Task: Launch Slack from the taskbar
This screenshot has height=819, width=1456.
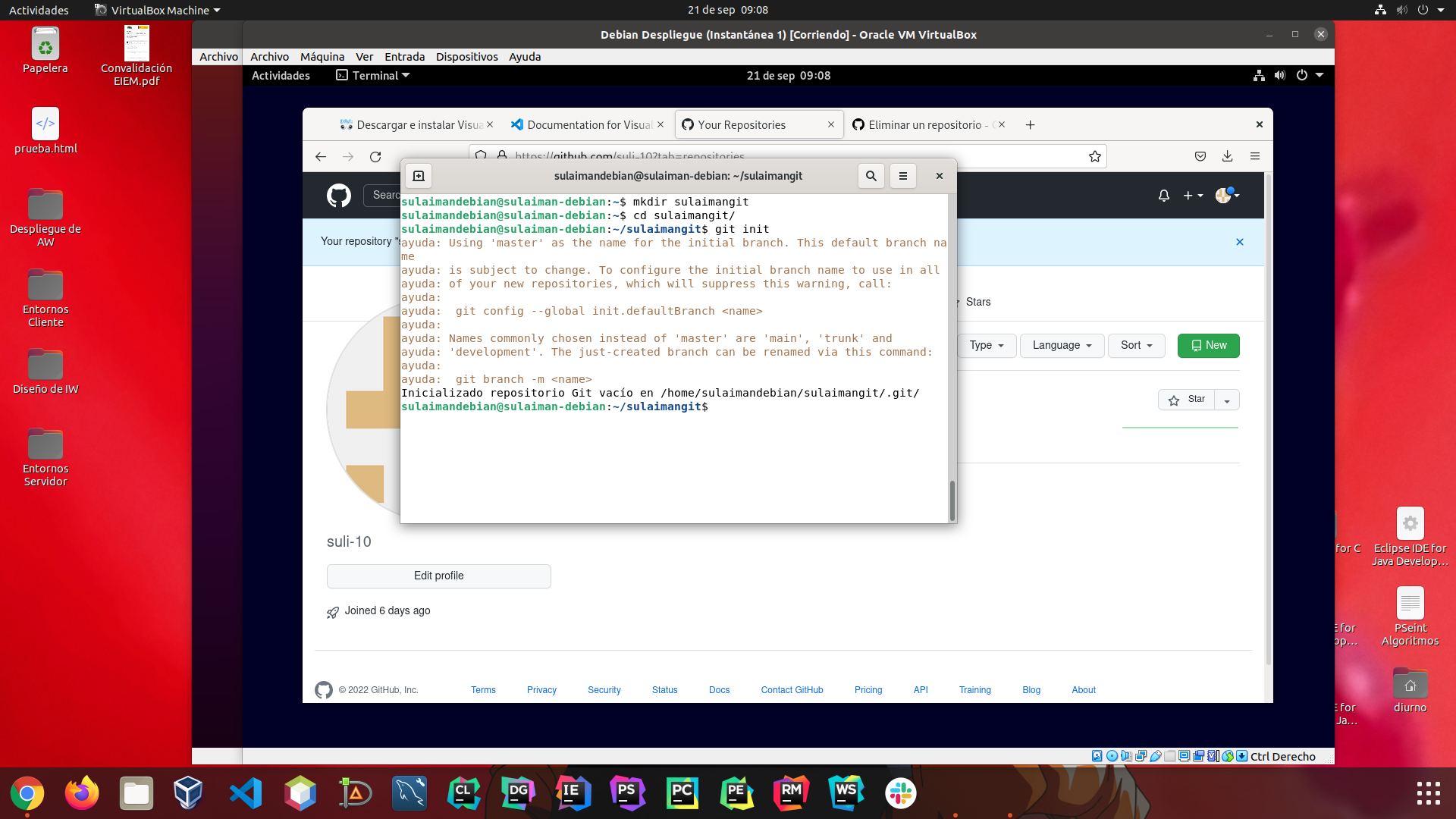Action: (901, 793)
